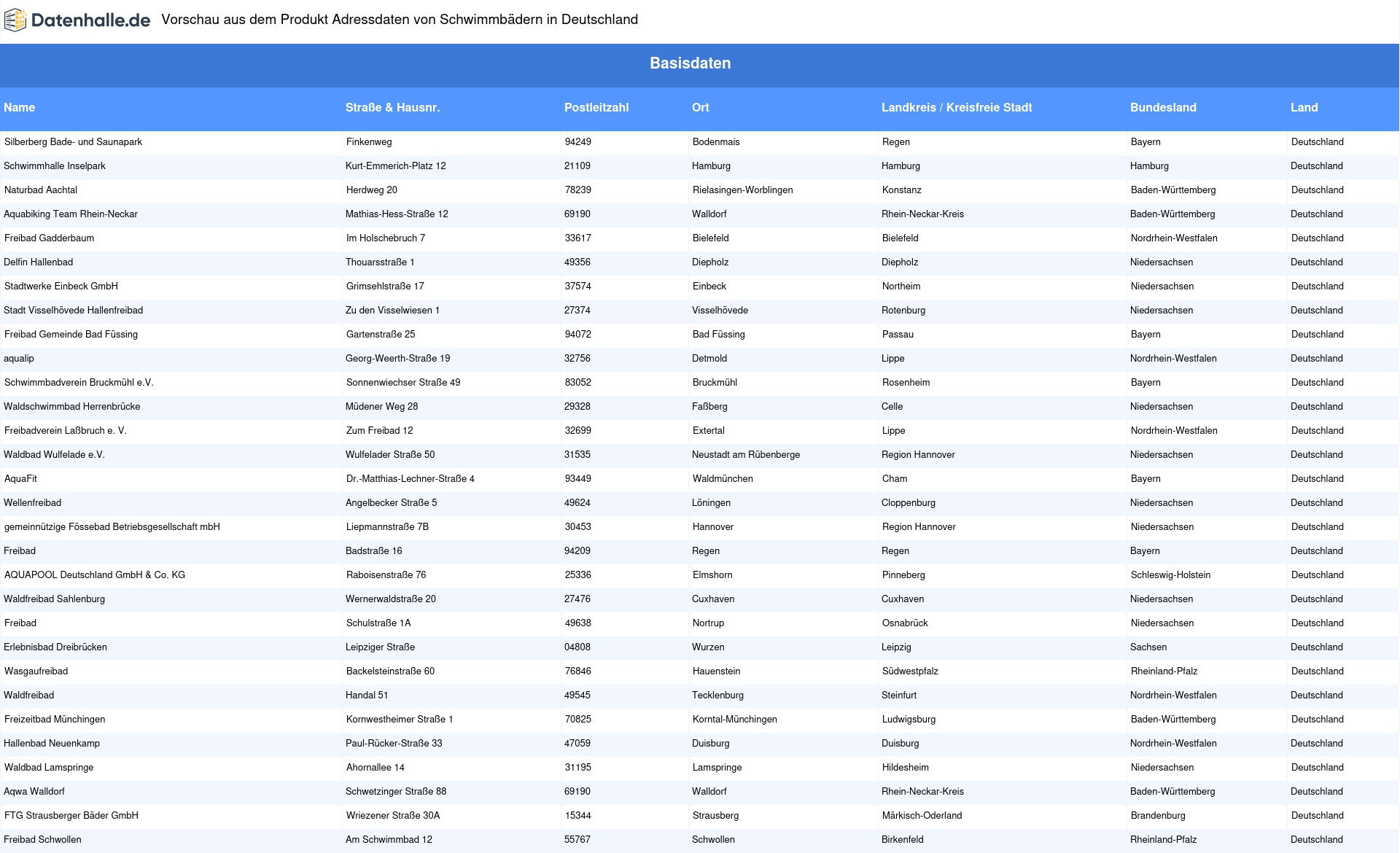Click postal code 94249
Viewport: 1400px width, 853px height.
578,142
